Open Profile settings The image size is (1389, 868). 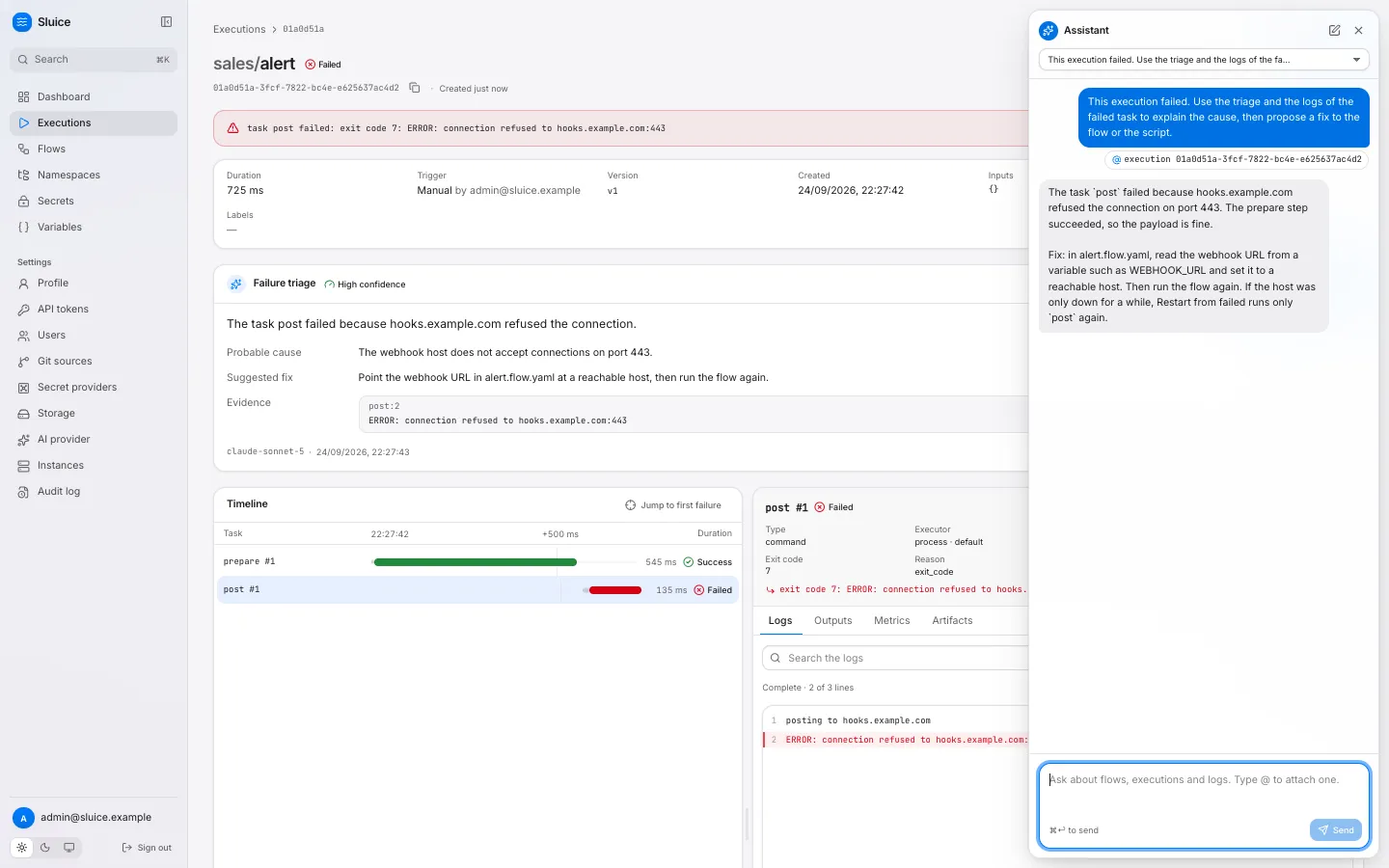94,283
